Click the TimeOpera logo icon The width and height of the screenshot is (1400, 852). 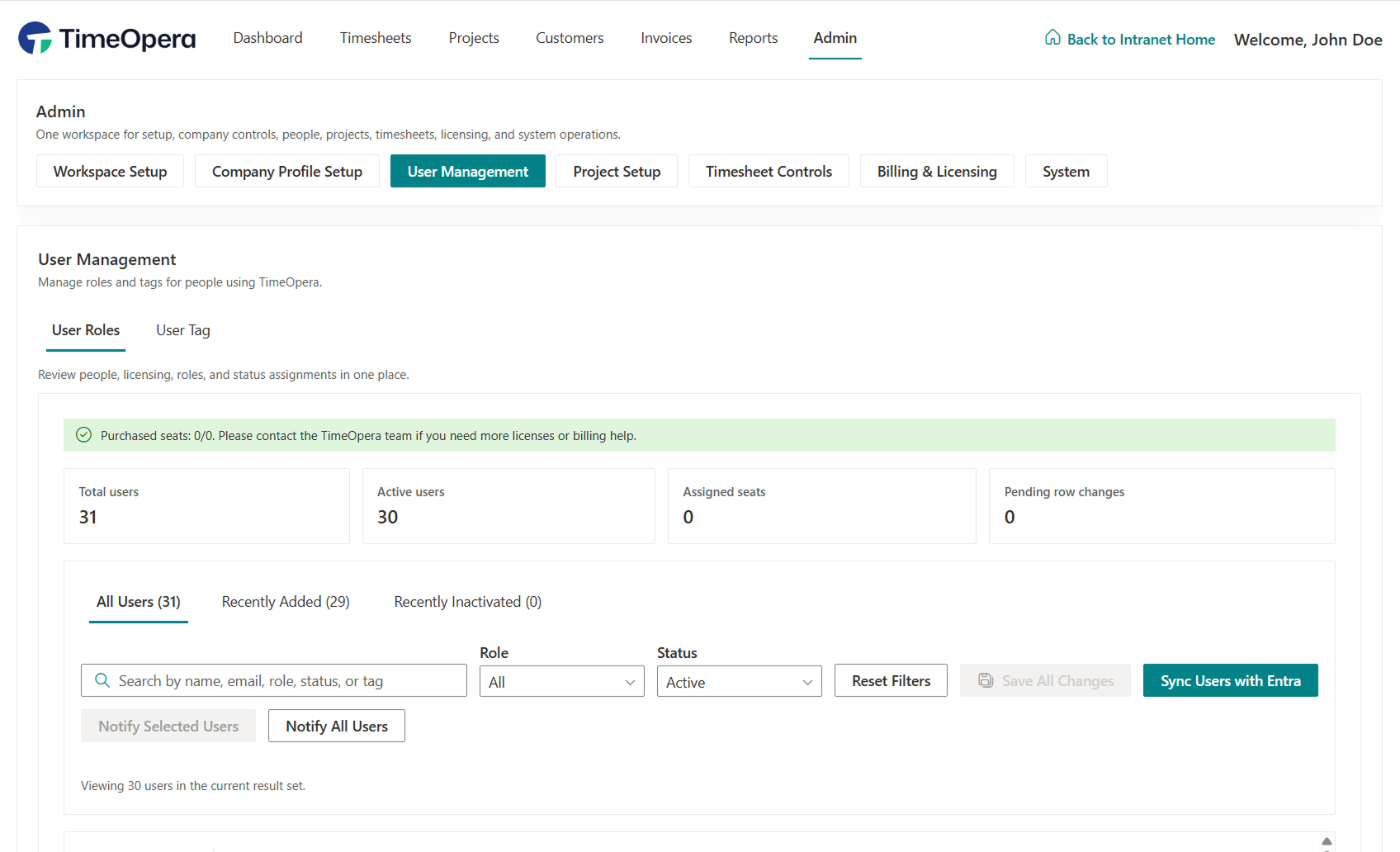(35, 38)
